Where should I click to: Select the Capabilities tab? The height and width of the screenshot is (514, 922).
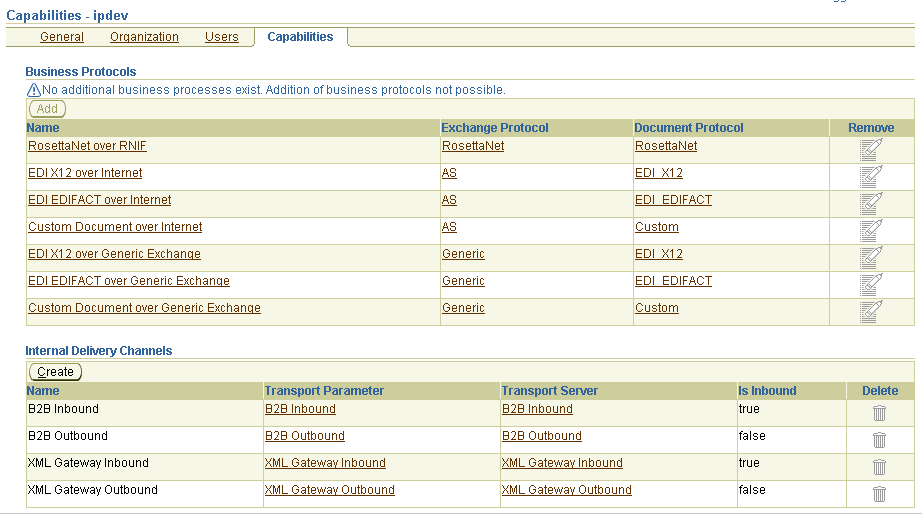pyautogui.click(x=300, y=36)
